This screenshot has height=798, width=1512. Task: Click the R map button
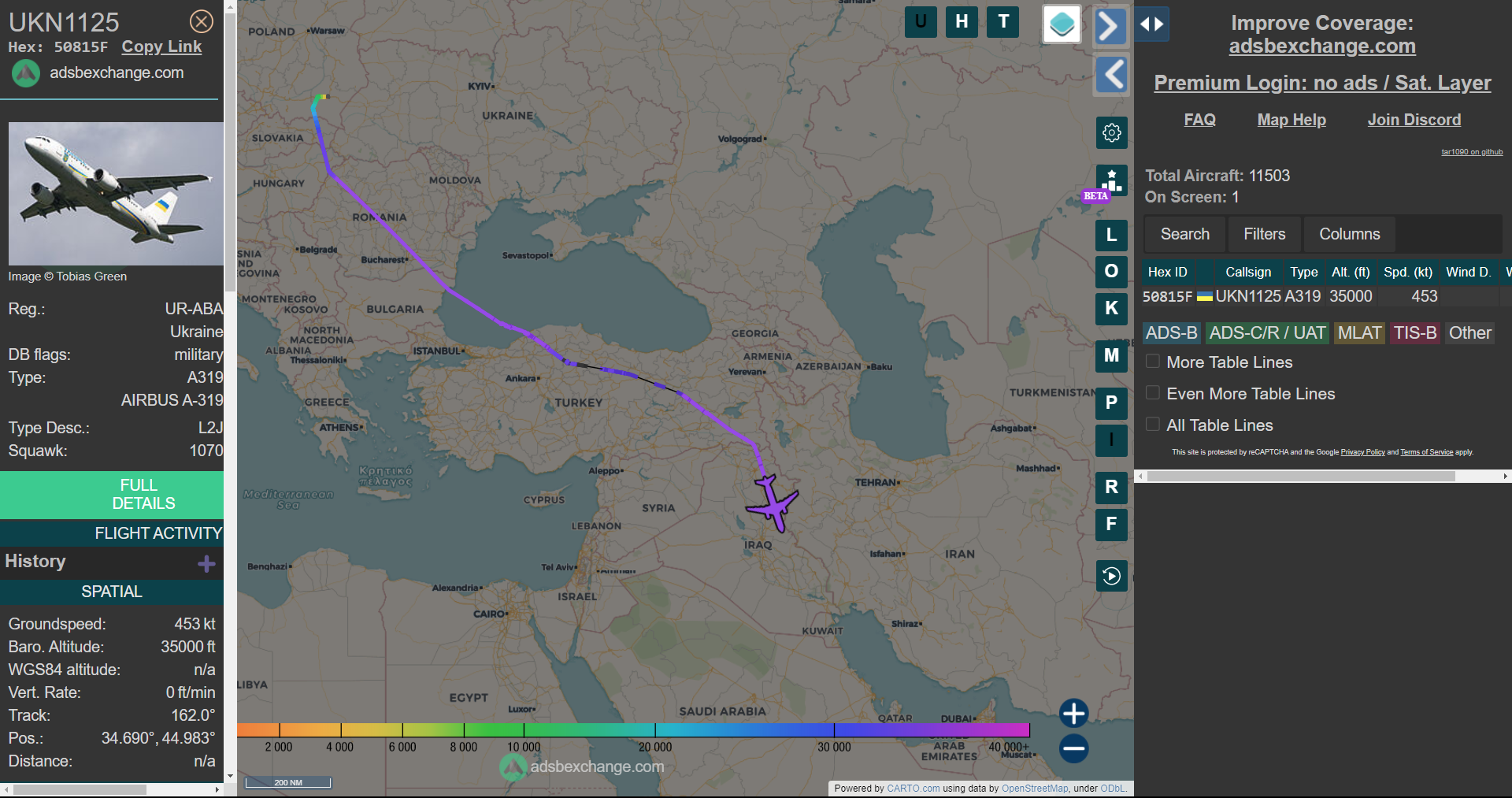pos(1111,488)
